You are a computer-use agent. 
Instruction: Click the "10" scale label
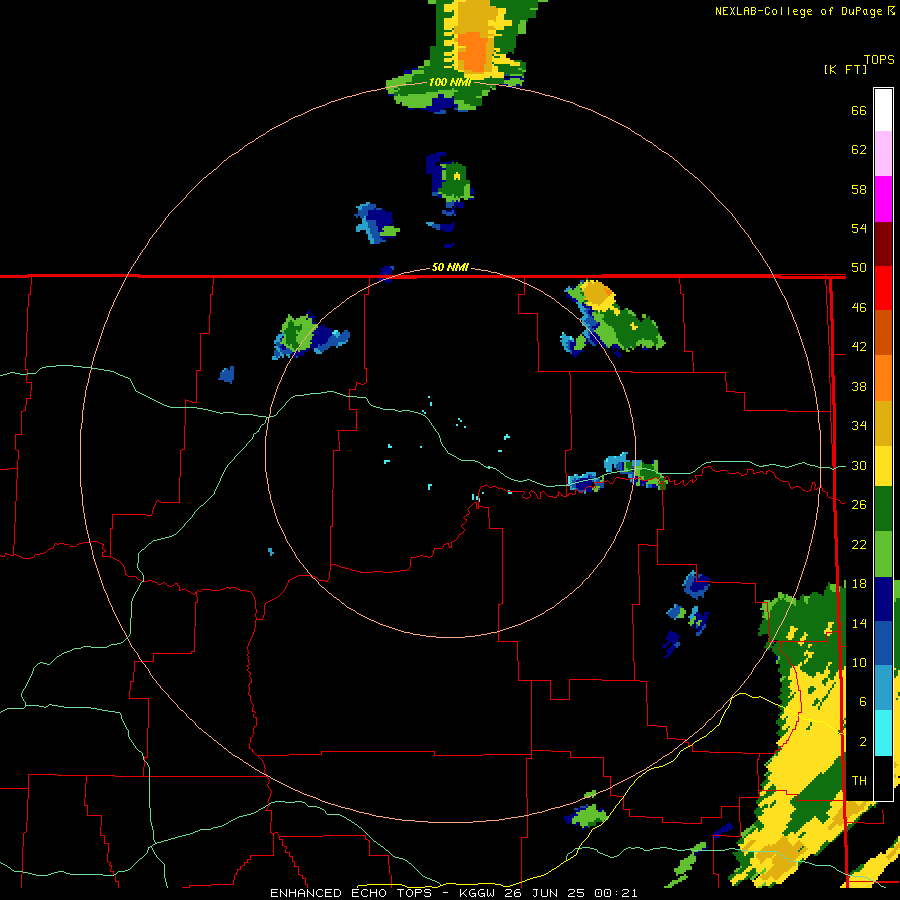[859, 663]
